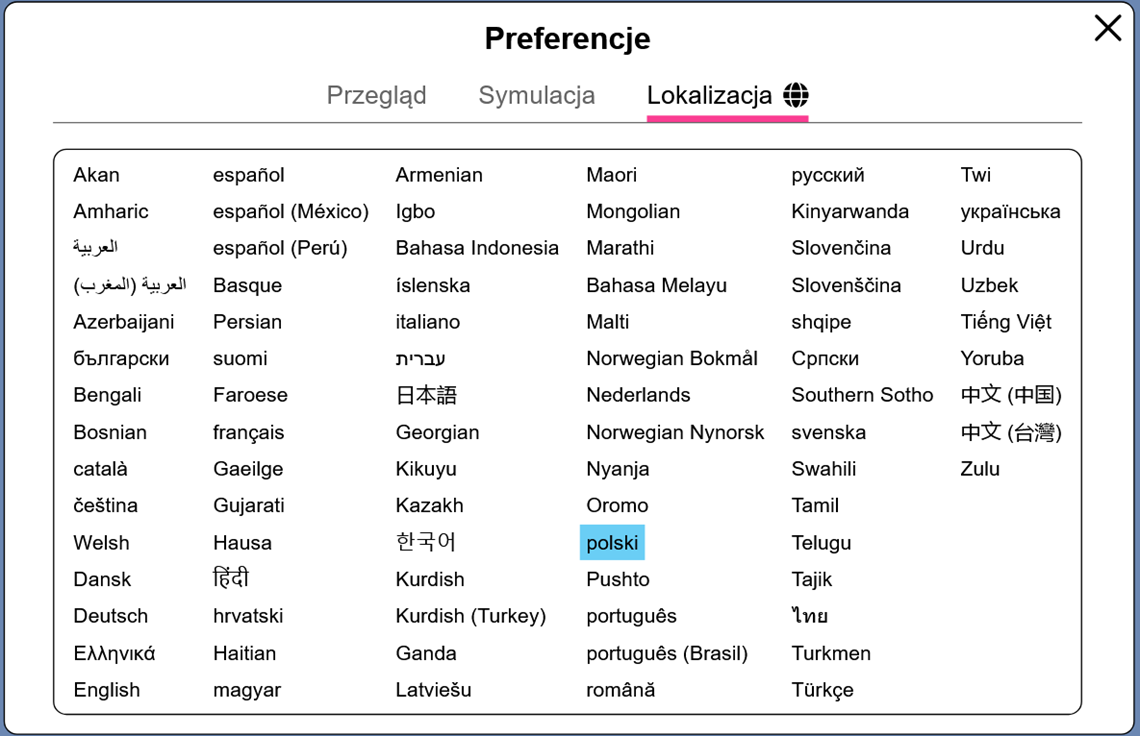
Task: Pick Bahasa Indonesia language option
Action: pos(477,248)
